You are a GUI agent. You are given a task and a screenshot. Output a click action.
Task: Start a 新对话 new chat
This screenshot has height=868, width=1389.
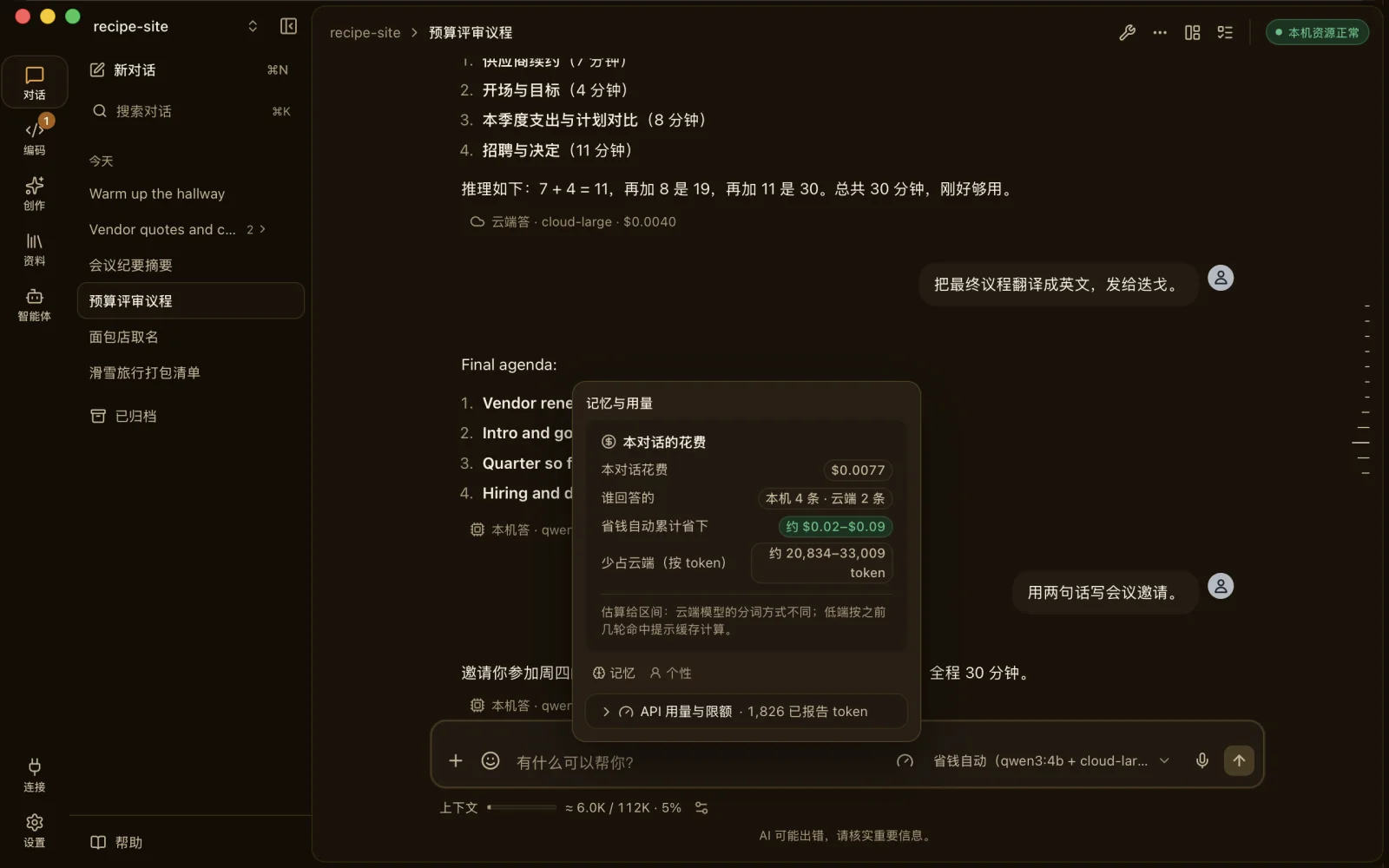190,70
